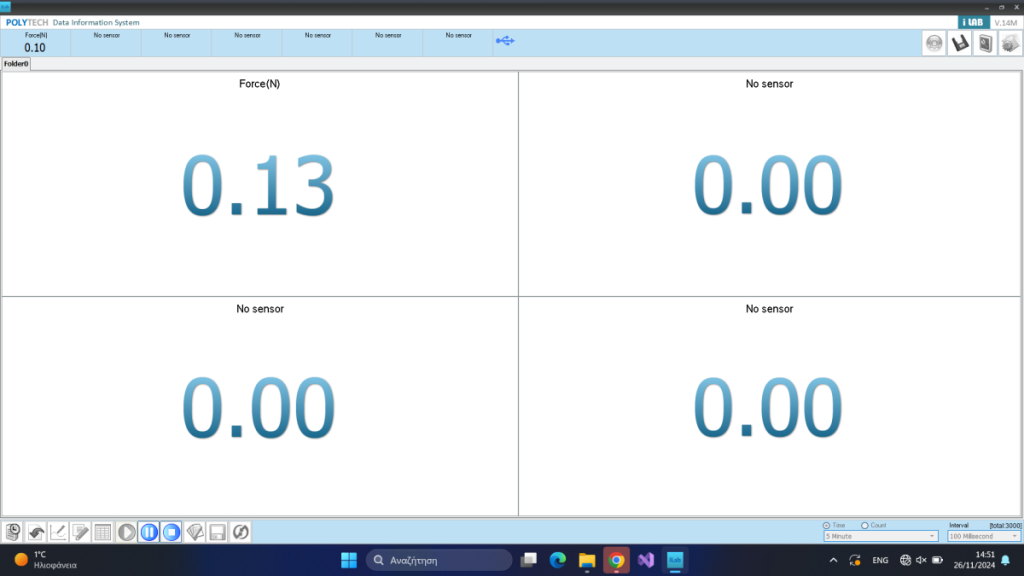Click the pause recording button
Screen dimensions: 1024x576
[x=149, y=532]
